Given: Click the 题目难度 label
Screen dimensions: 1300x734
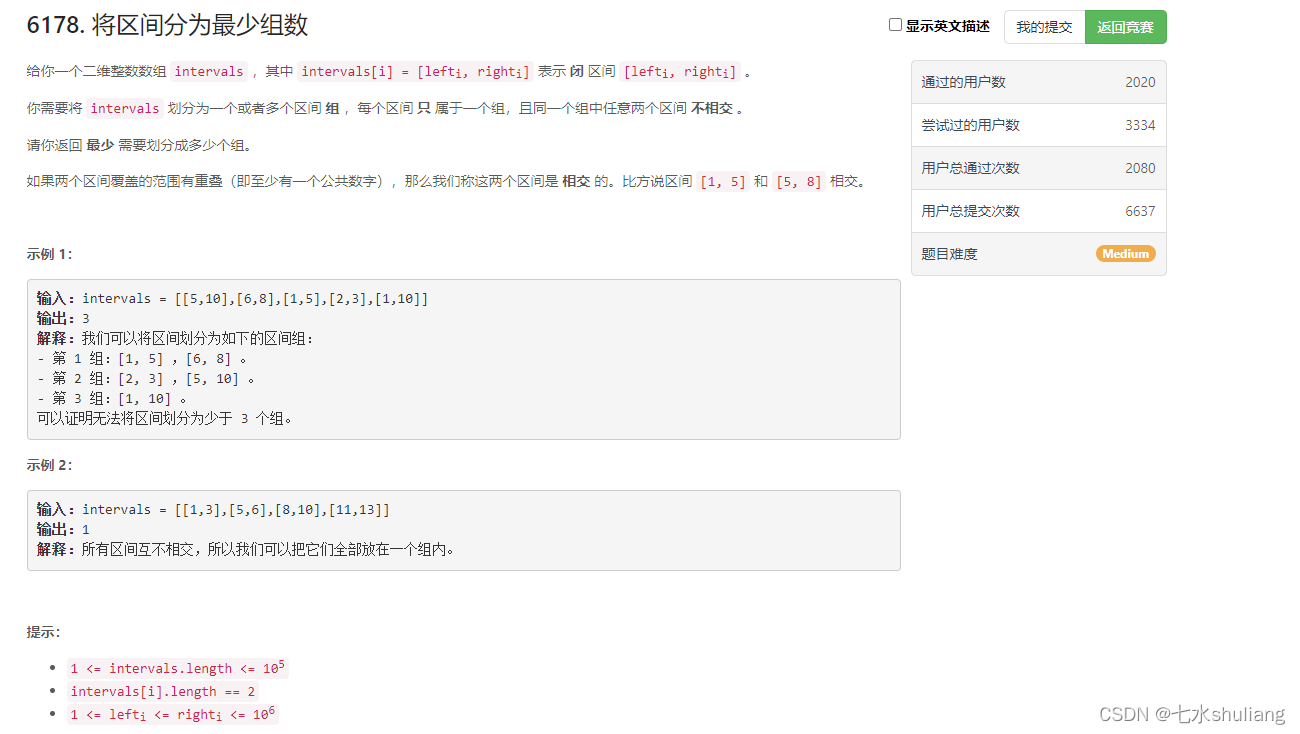Looking at the screenshot, I should tap(949, 254).
